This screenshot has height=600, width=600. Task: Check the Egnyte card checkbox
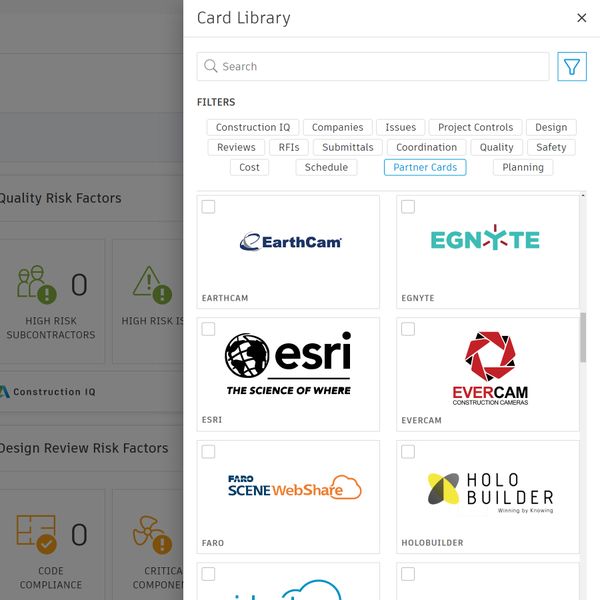(x=408, y=207)
